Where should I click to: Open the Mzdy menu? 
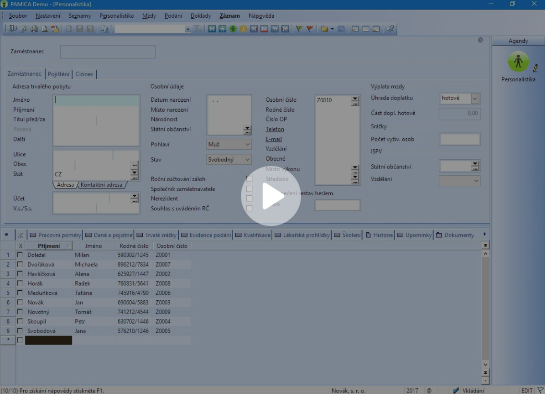tap(149, 16)
